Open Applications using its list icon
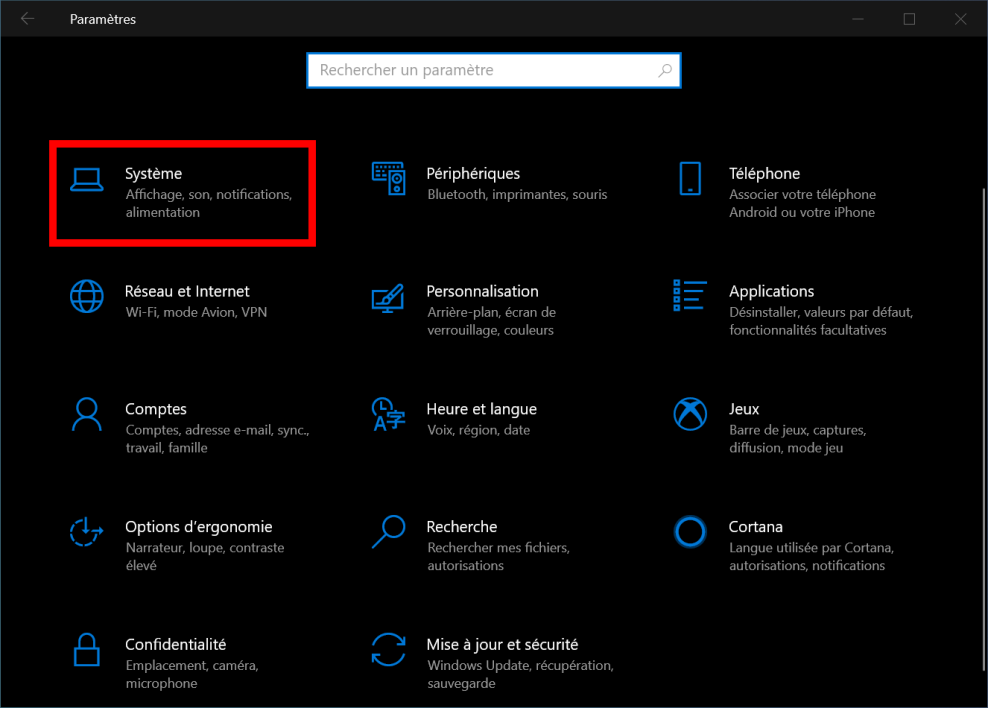 (690, 296)
